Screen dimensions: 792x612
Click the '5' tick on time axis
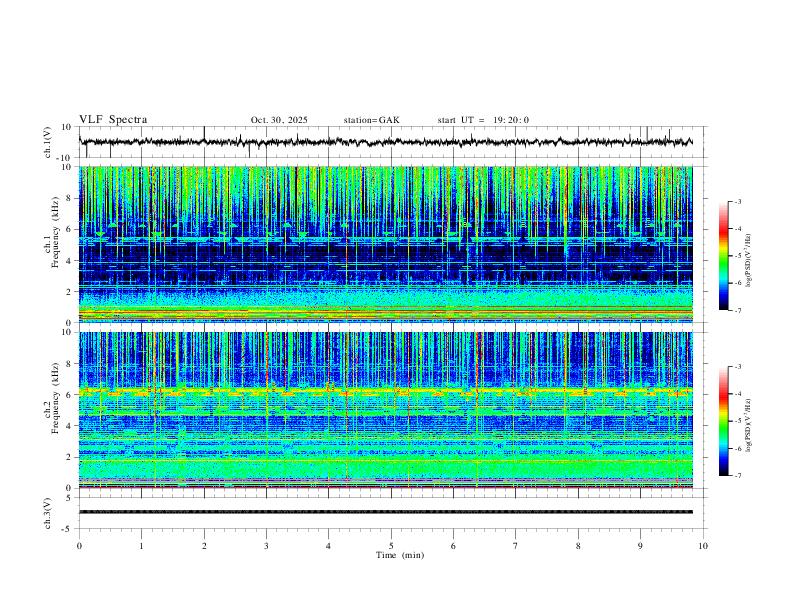[391, 546]
